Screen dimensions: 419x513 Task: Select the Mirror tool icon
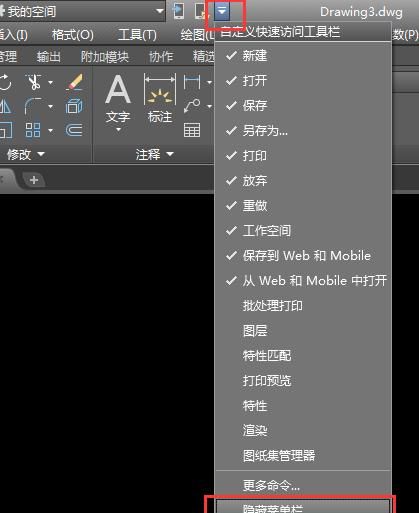tap(5, 107)
